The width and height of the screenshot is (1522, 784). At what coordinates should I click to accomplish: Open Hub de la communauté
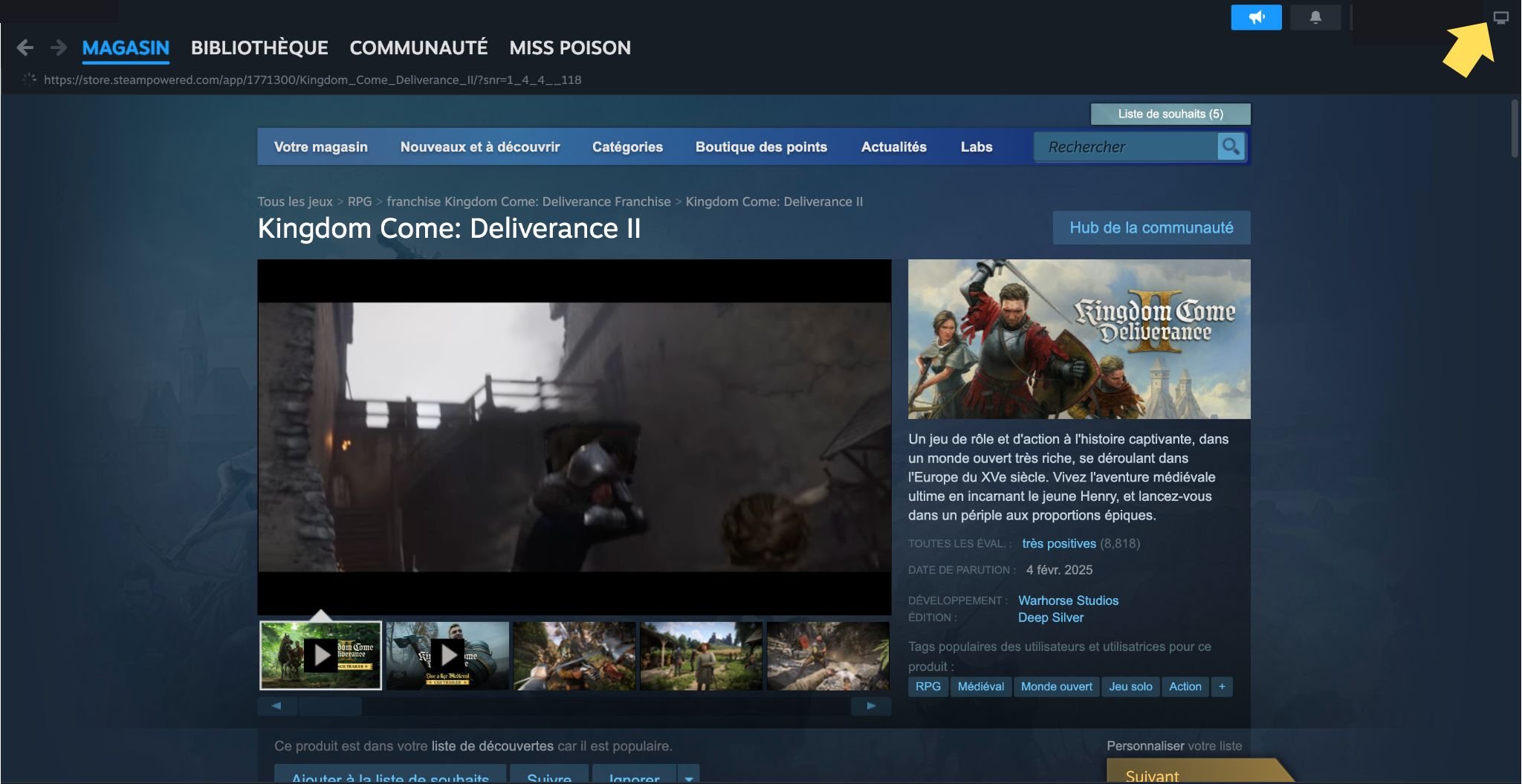(x=1151, y=228)
